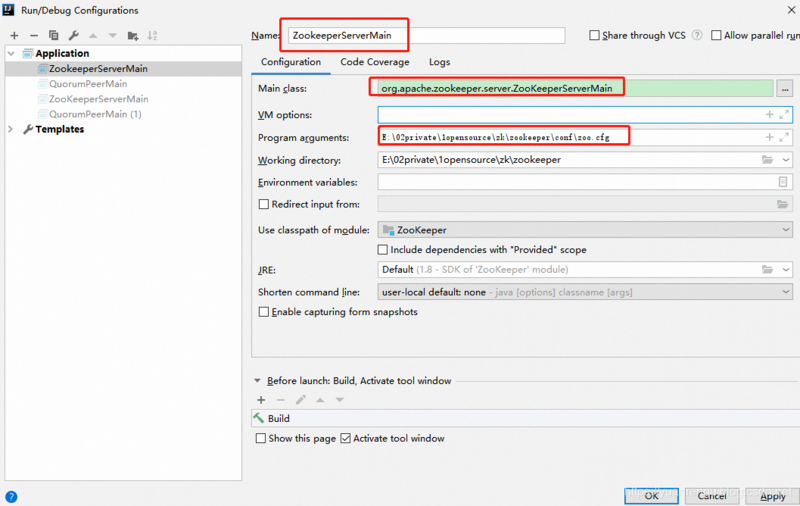Expand the Templates tree node
Viewport: 800px width, 506px height.
pyautogui.click(x=11, y=129)
